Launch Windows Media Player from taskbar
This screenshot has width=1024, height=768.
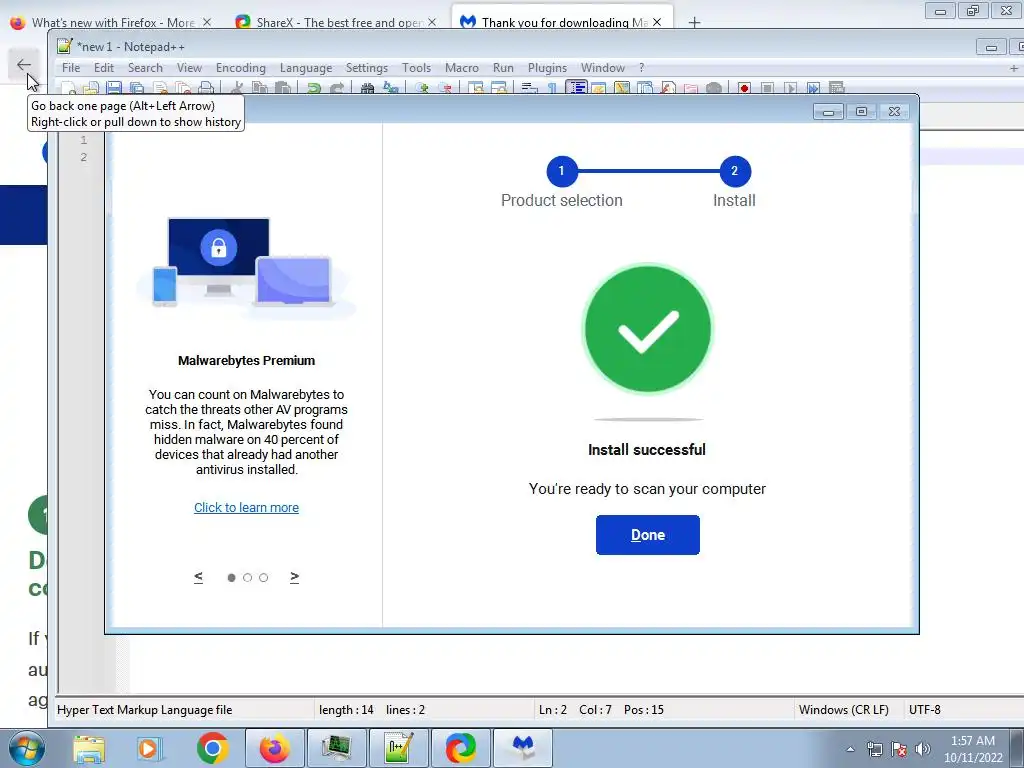(x=150, y=748)
